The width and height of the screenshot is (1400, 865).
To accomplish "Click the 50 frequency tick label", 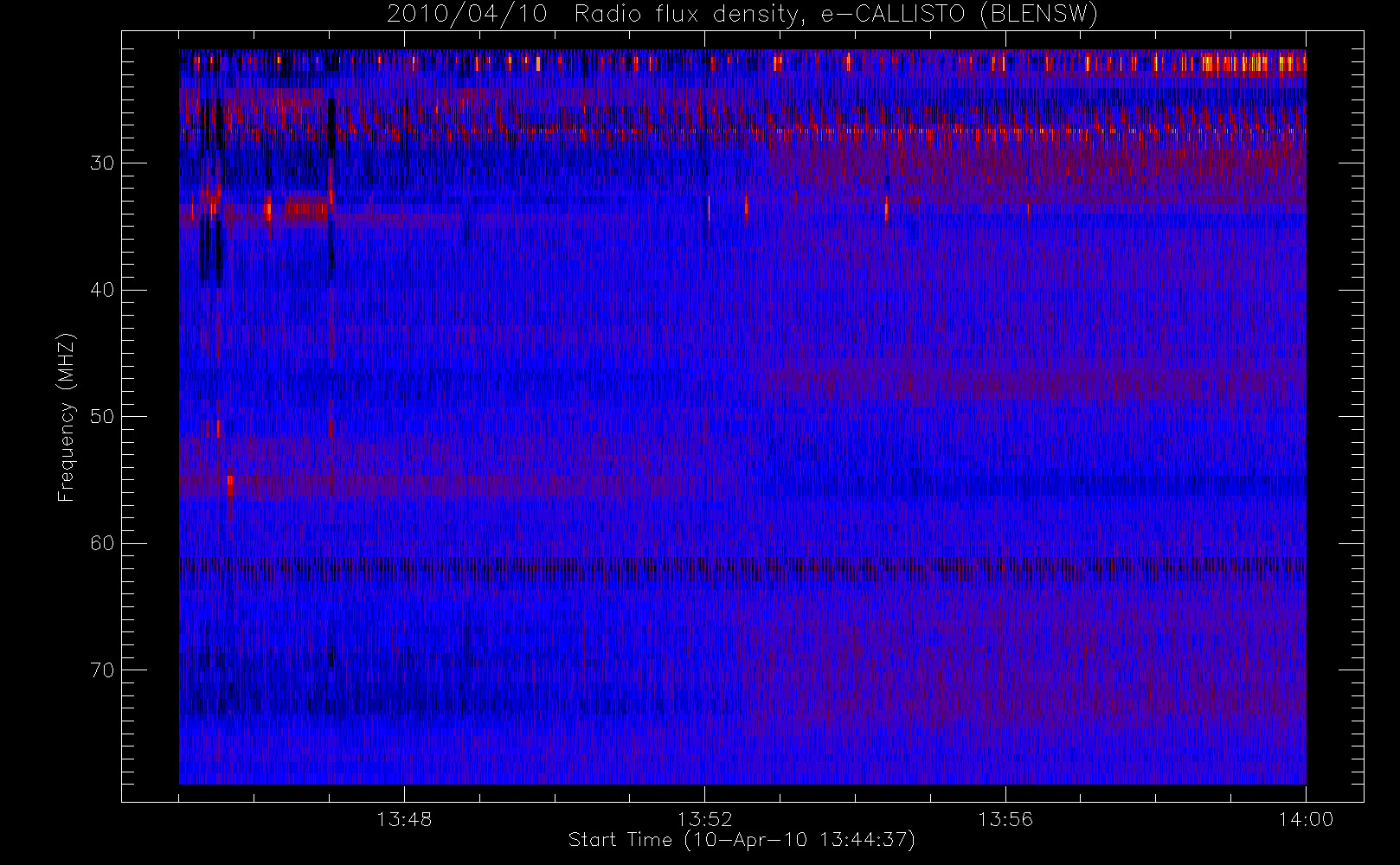I will click(x=102, y=416).
